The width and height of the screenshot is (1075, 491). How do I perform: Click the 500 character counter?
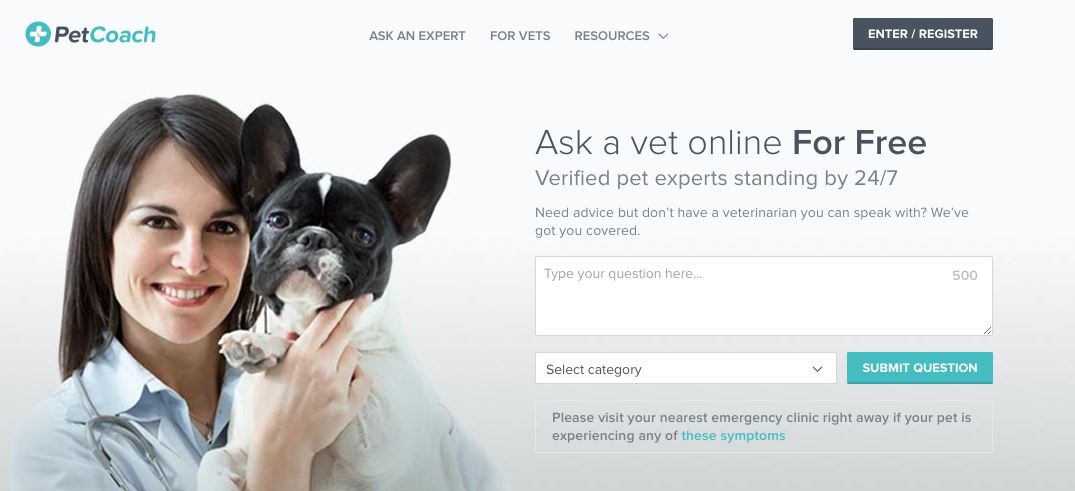pos(965,276)
